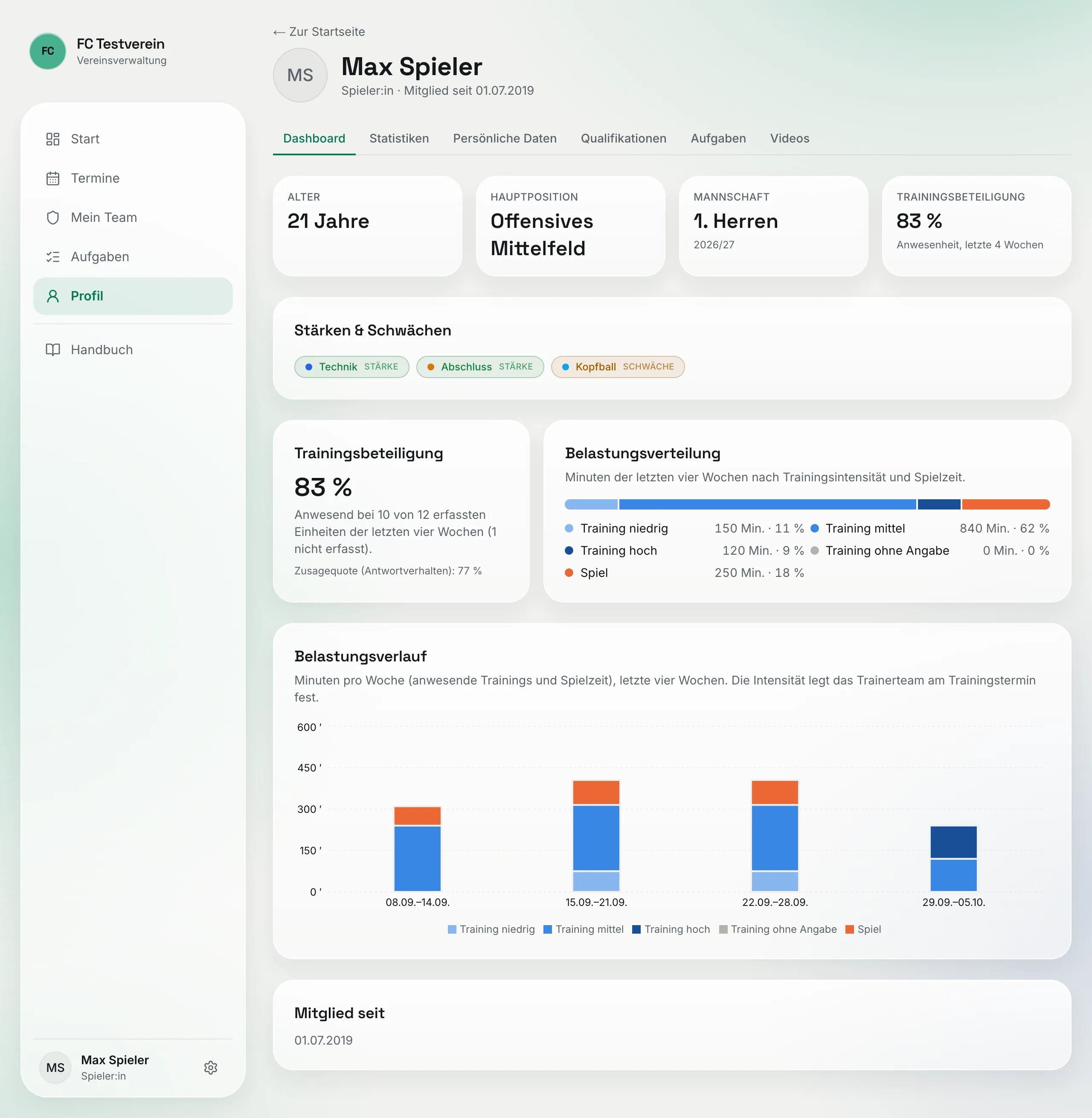Go back via Zur Startseite link
The height and width of the screenshot is (1118, 1092).
[319, 32]
